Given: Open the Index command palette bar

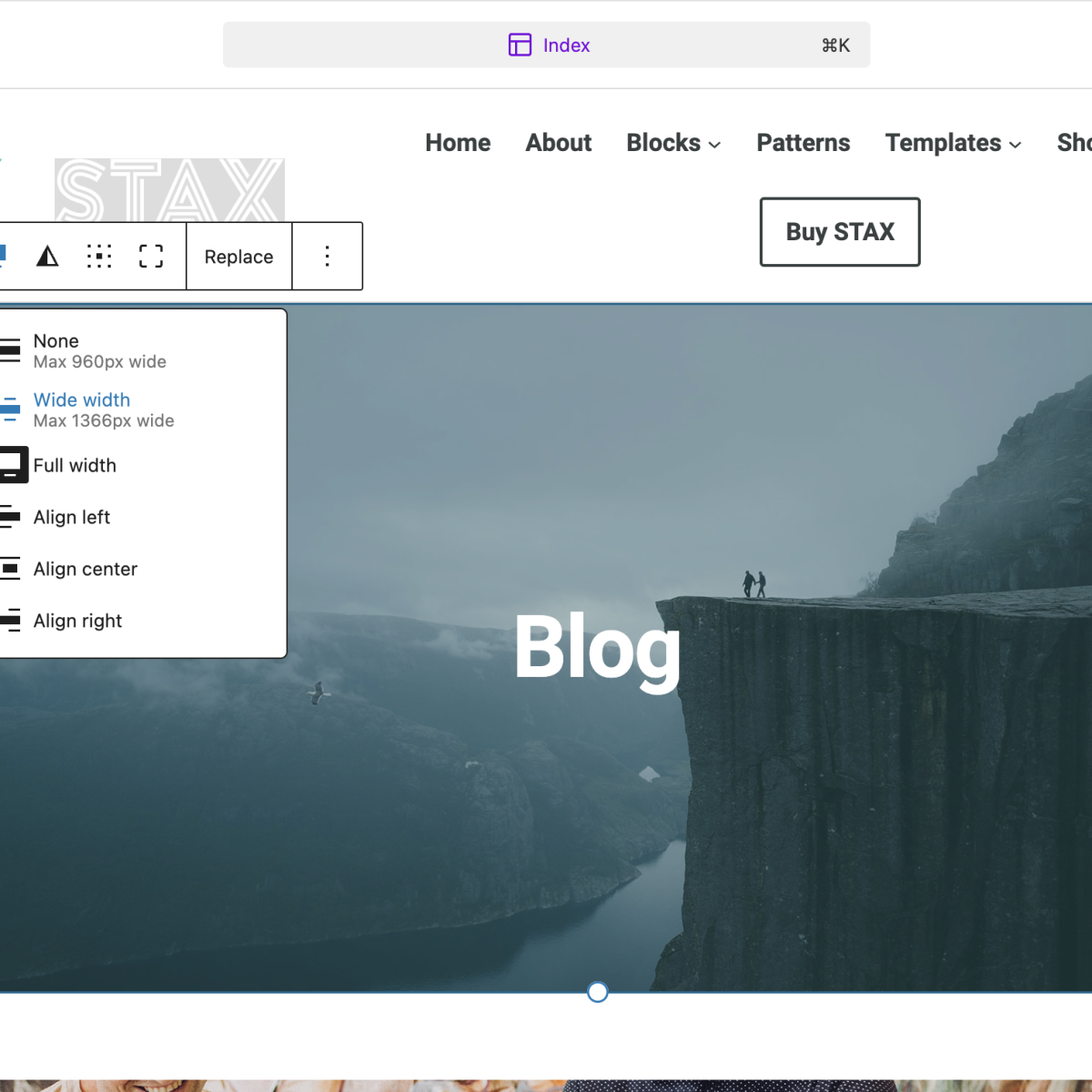Looking at the screenshot, I should point(546,45).
